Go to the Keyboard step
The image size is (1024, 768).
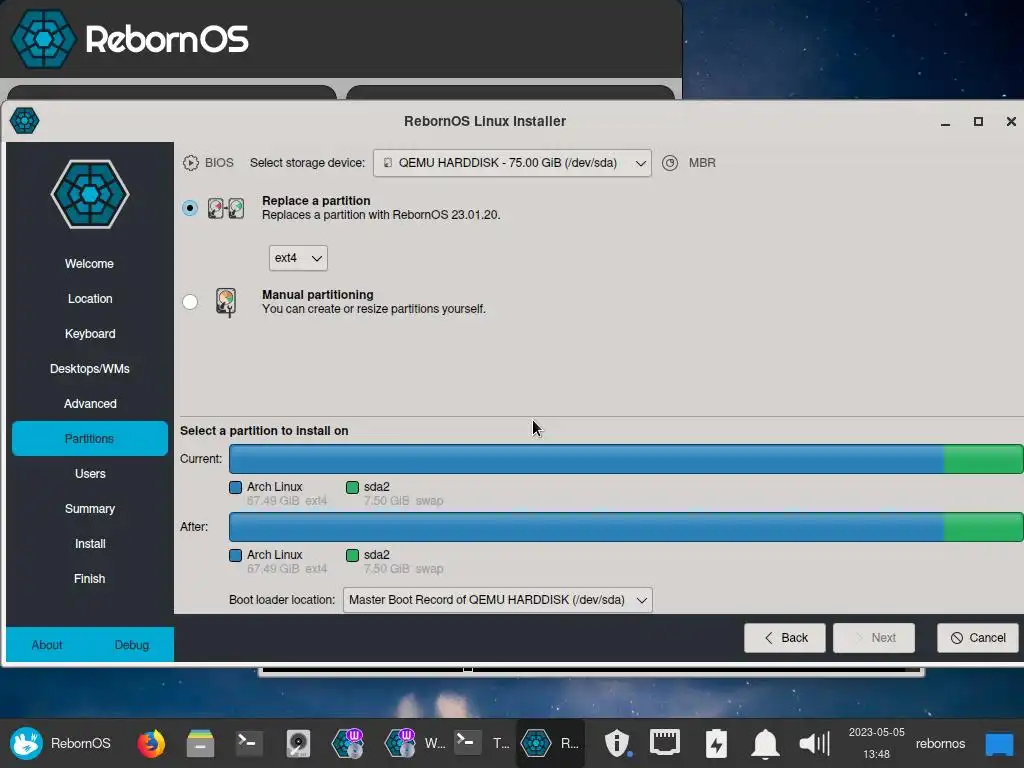[x=89, y=334]
